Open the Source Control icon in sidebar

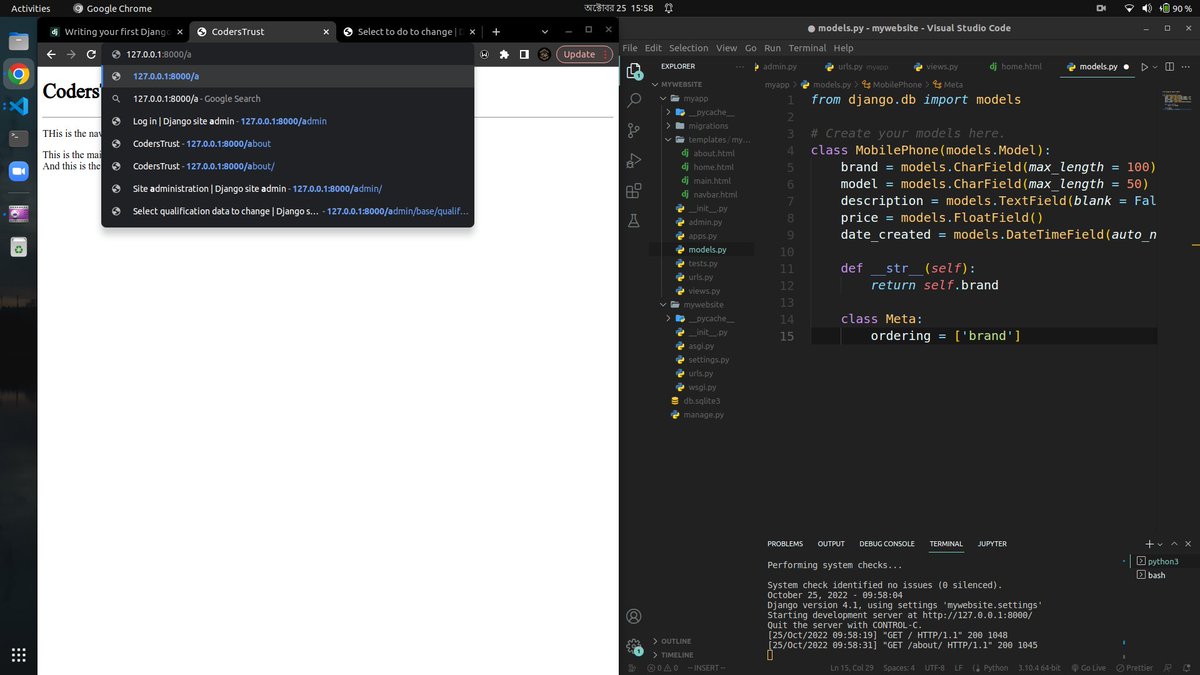tap(633, 129)
